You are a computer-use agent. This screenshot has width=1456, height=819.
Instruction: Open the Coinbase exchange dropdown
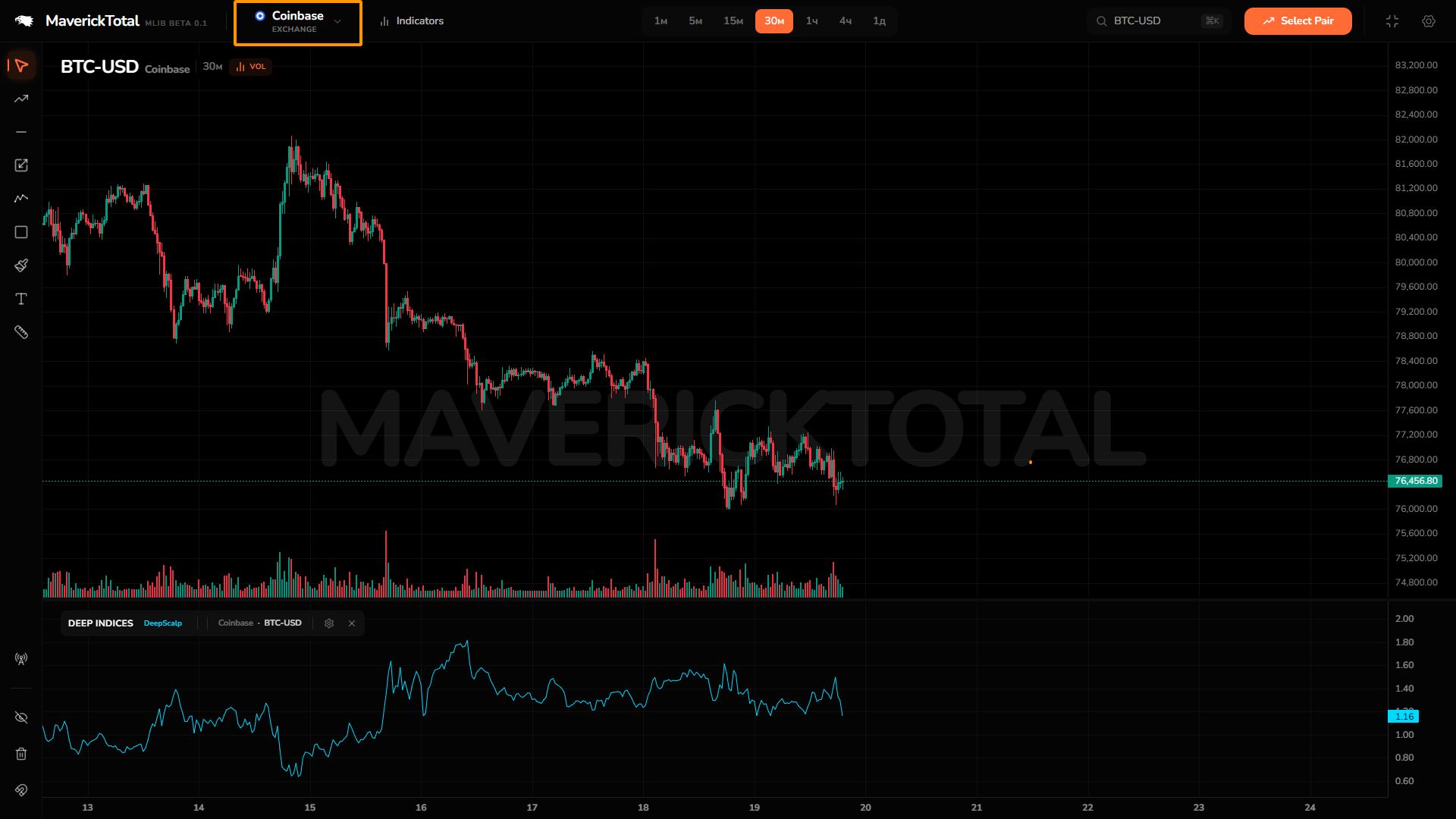(x=298, y=22)
